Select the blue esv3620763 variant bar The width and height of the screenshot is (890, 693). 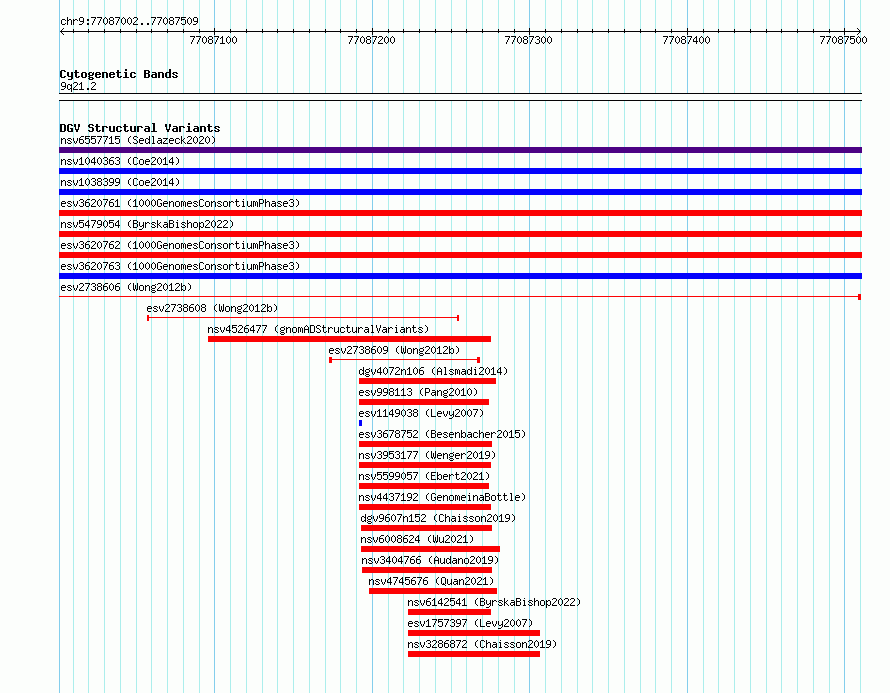460,276
